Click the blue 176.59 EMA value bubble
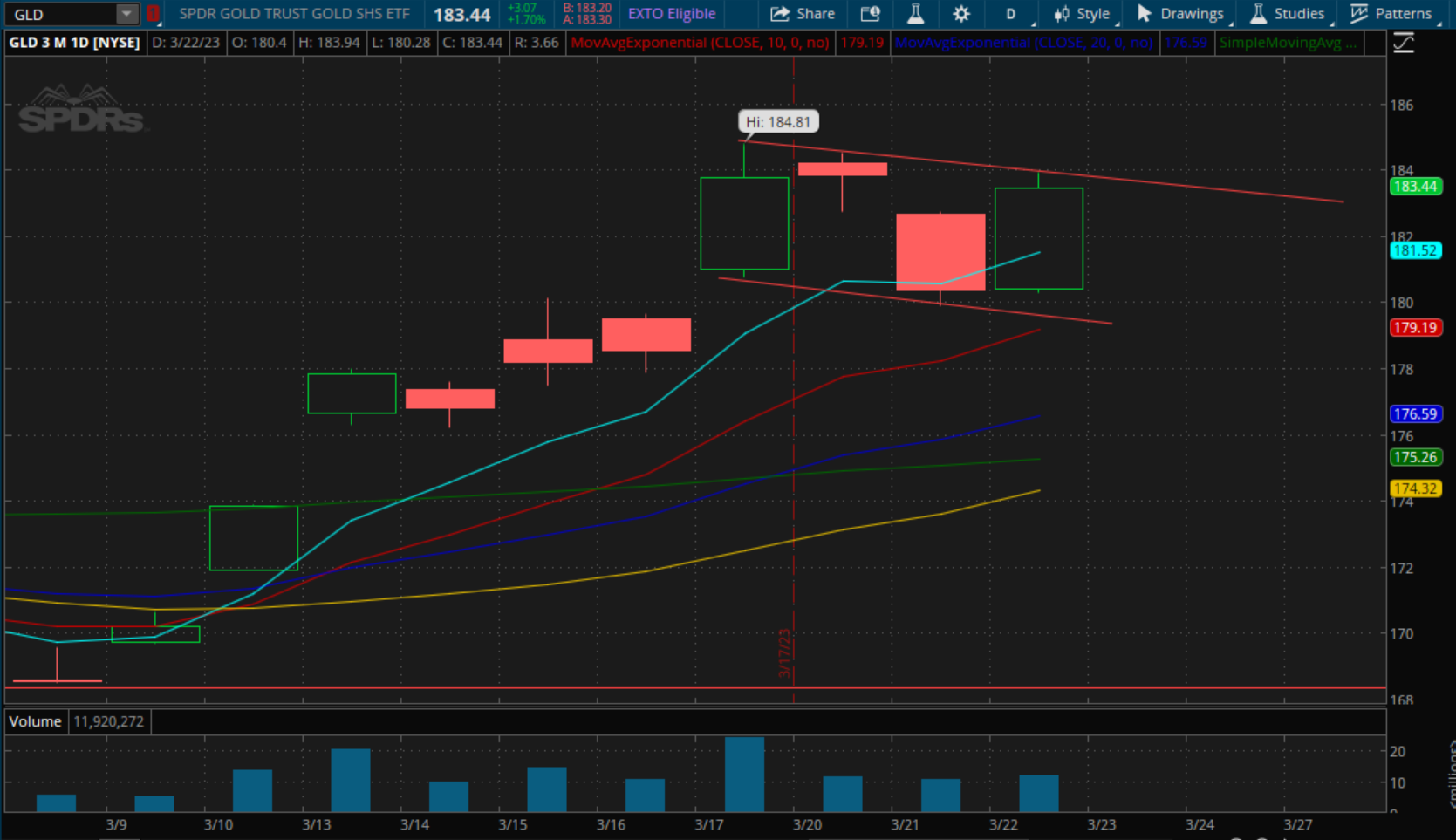The width and height of the screenshot is (1456, 840). pyautogui.click(x=1414, y=413)
